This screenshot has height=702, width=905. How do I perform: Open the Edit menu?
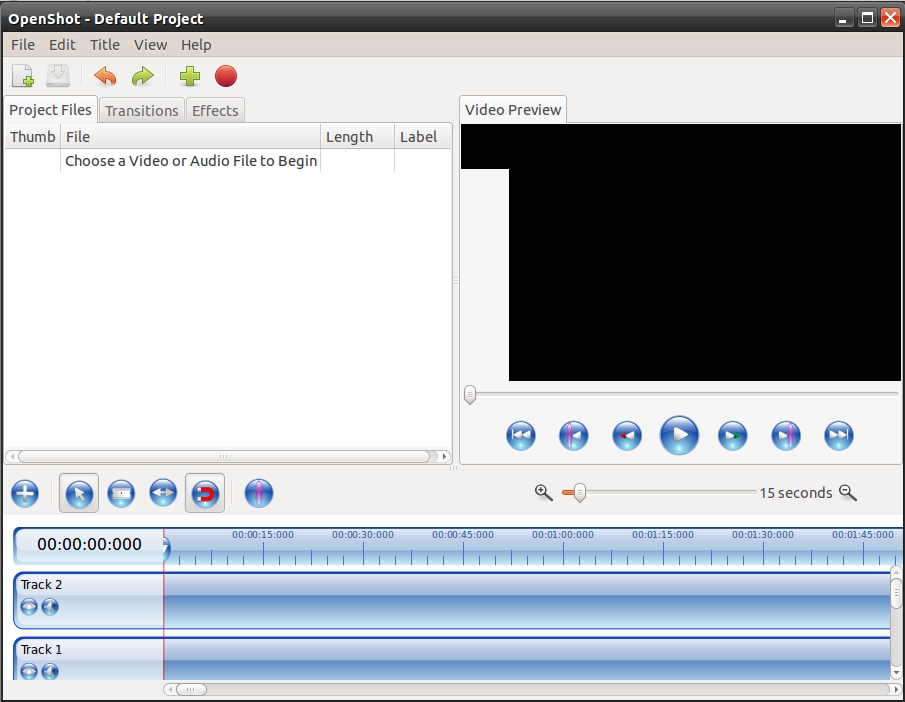tap(62, 44)
